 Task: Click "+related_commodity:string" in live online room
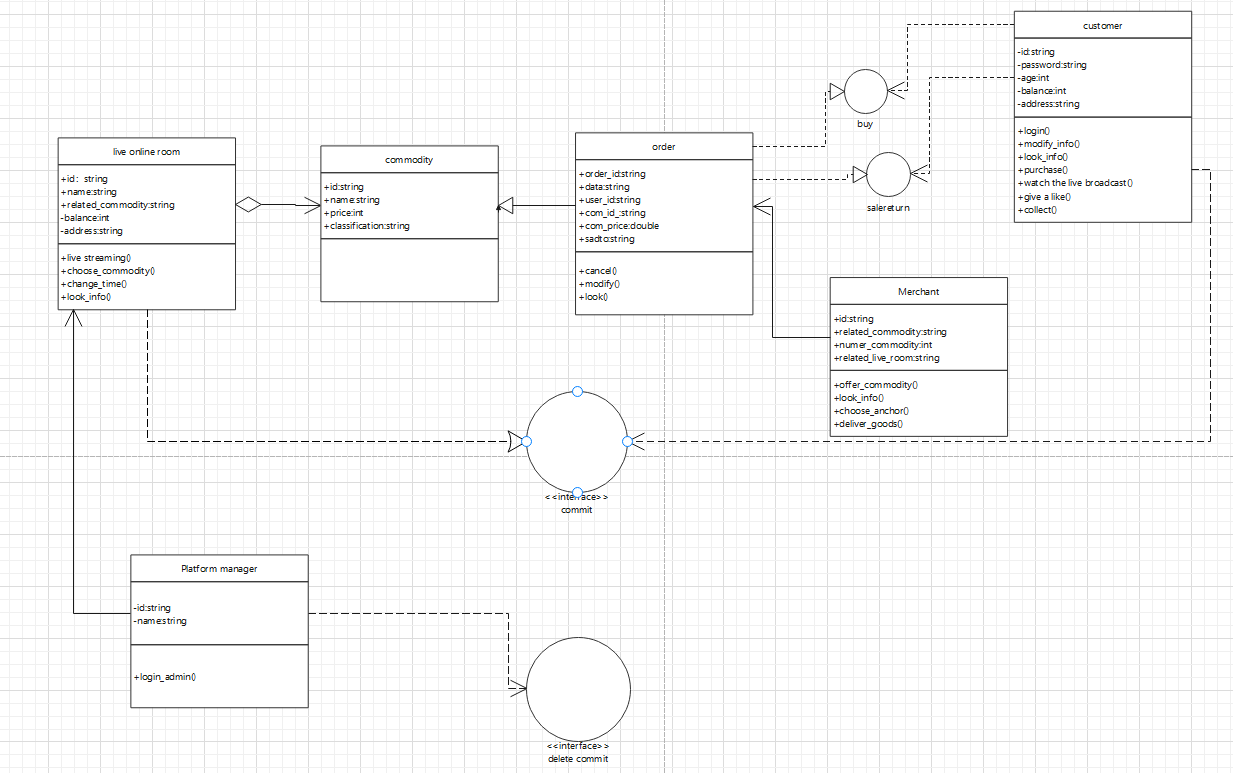pyautogui.click(x=118, y=205)
